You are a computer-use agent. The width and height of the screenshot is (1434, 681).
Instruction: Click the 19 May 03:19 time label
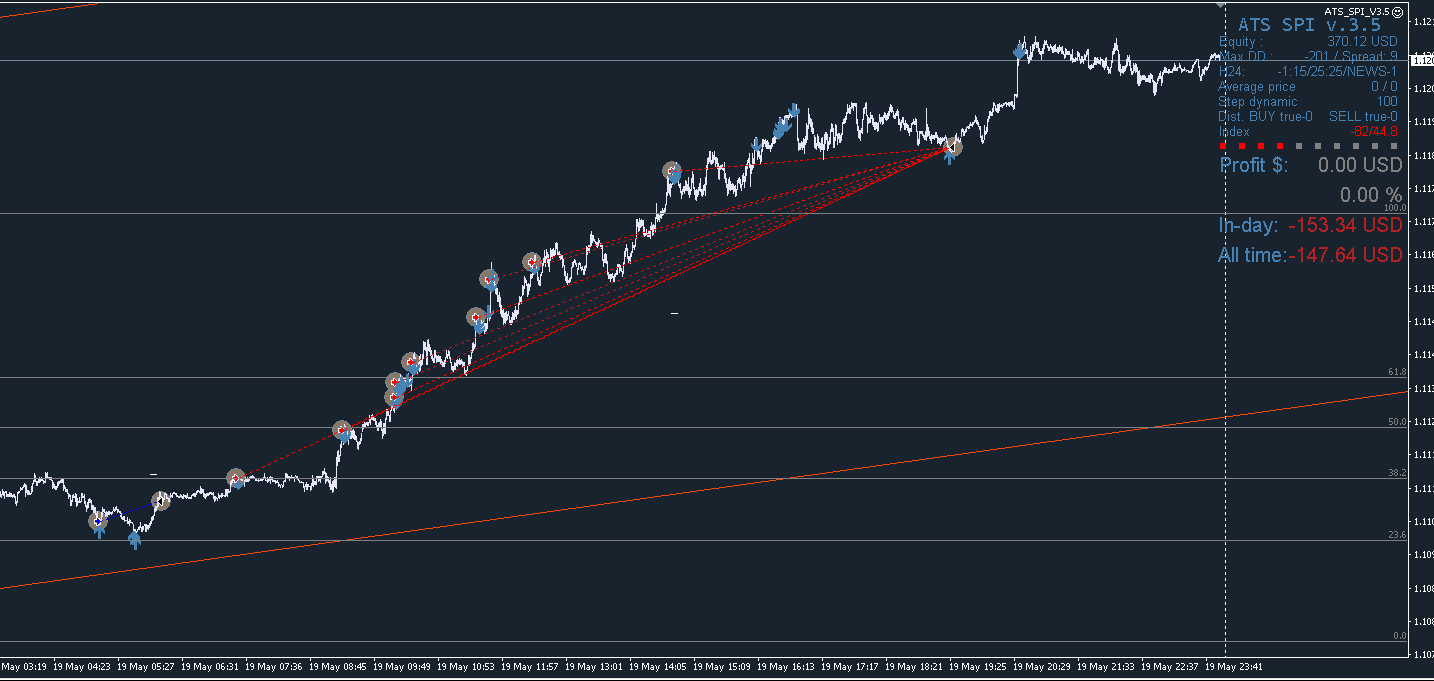coord(23,666)
